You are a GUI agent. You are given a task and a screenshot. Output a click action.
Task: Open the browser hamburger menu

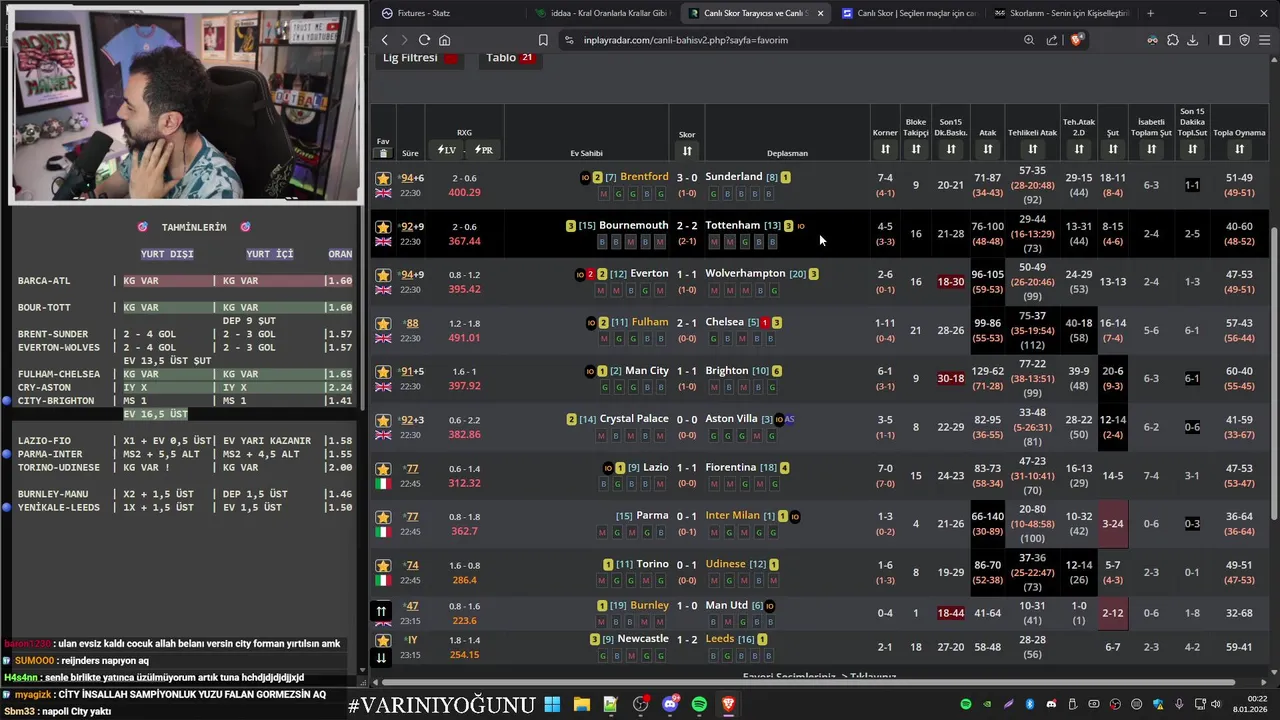click(x=1264, y=40)
